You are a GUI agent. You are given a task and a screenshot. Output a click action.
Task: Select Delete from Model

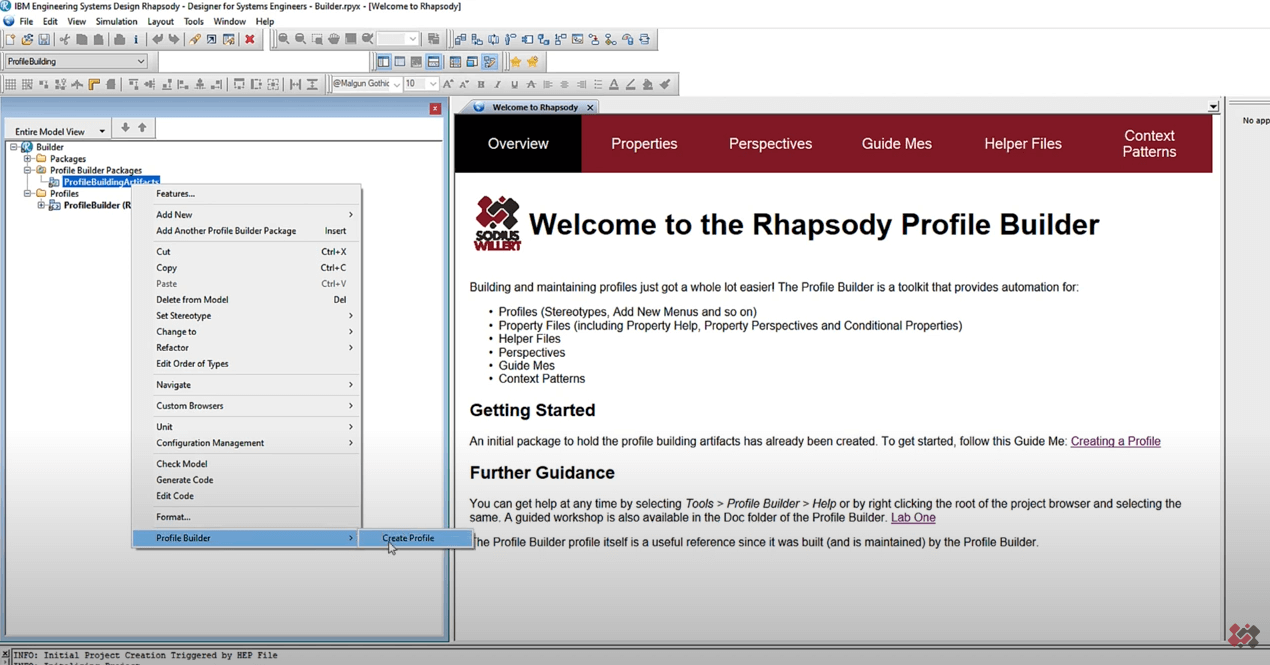tap(246, 300)
